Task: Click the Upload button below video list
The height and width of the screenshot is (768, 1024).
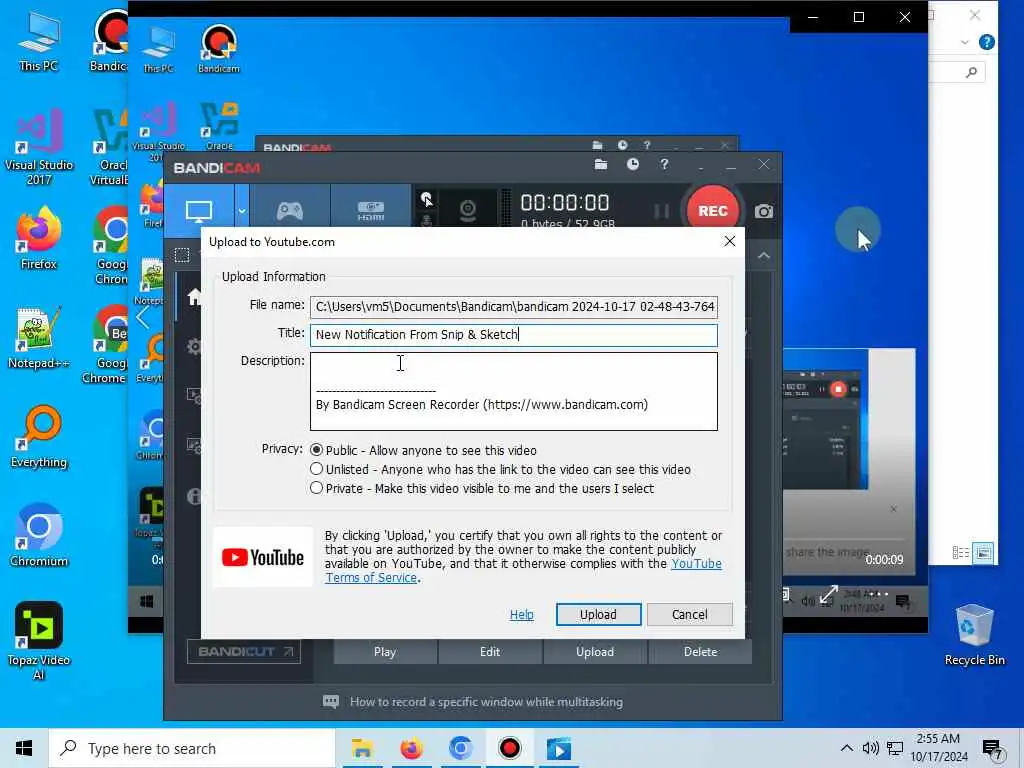Action: (x=595, y=652)
